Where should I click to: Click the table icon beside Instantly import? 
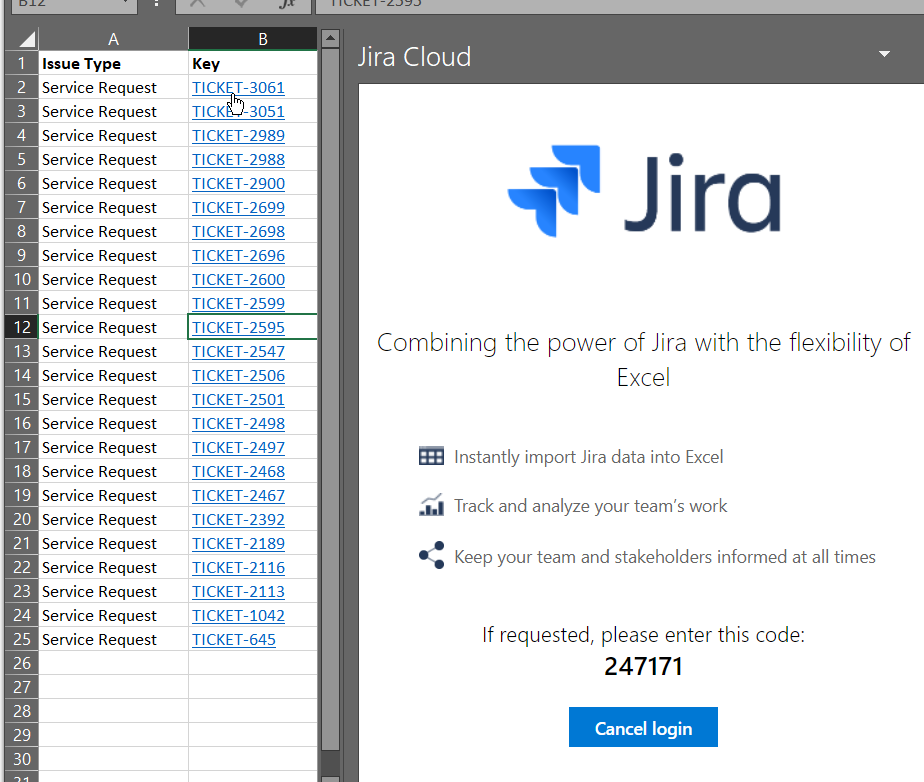[431, 456]
